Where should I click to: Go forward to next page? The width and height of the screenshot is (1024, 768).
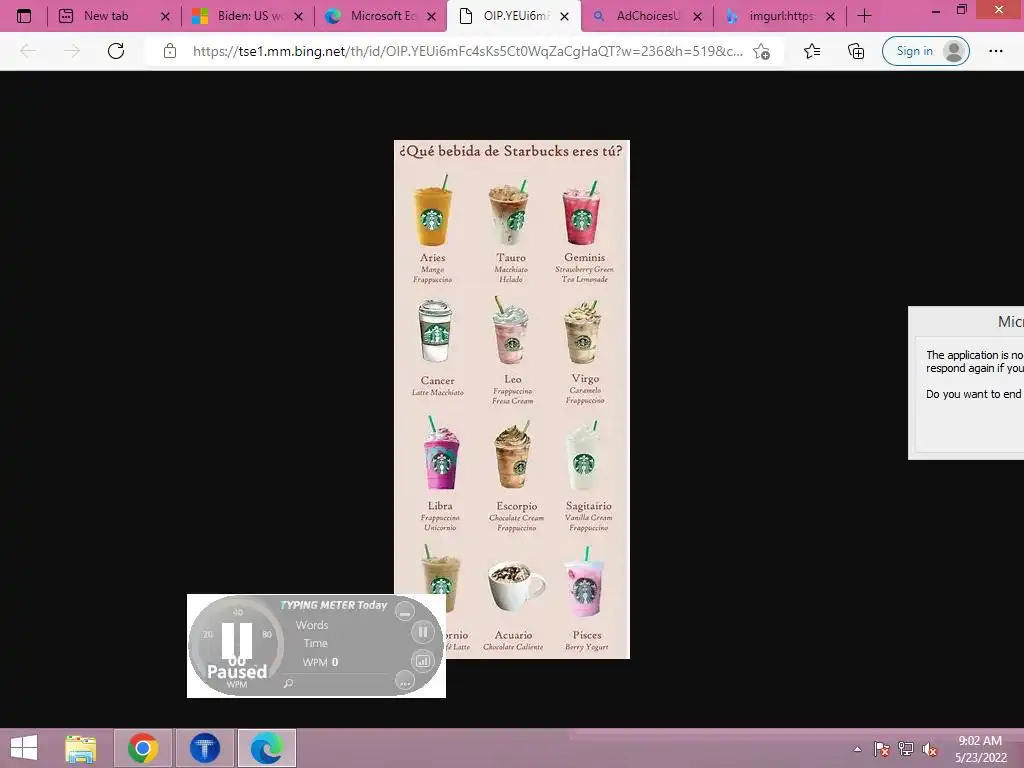[72, 51]
